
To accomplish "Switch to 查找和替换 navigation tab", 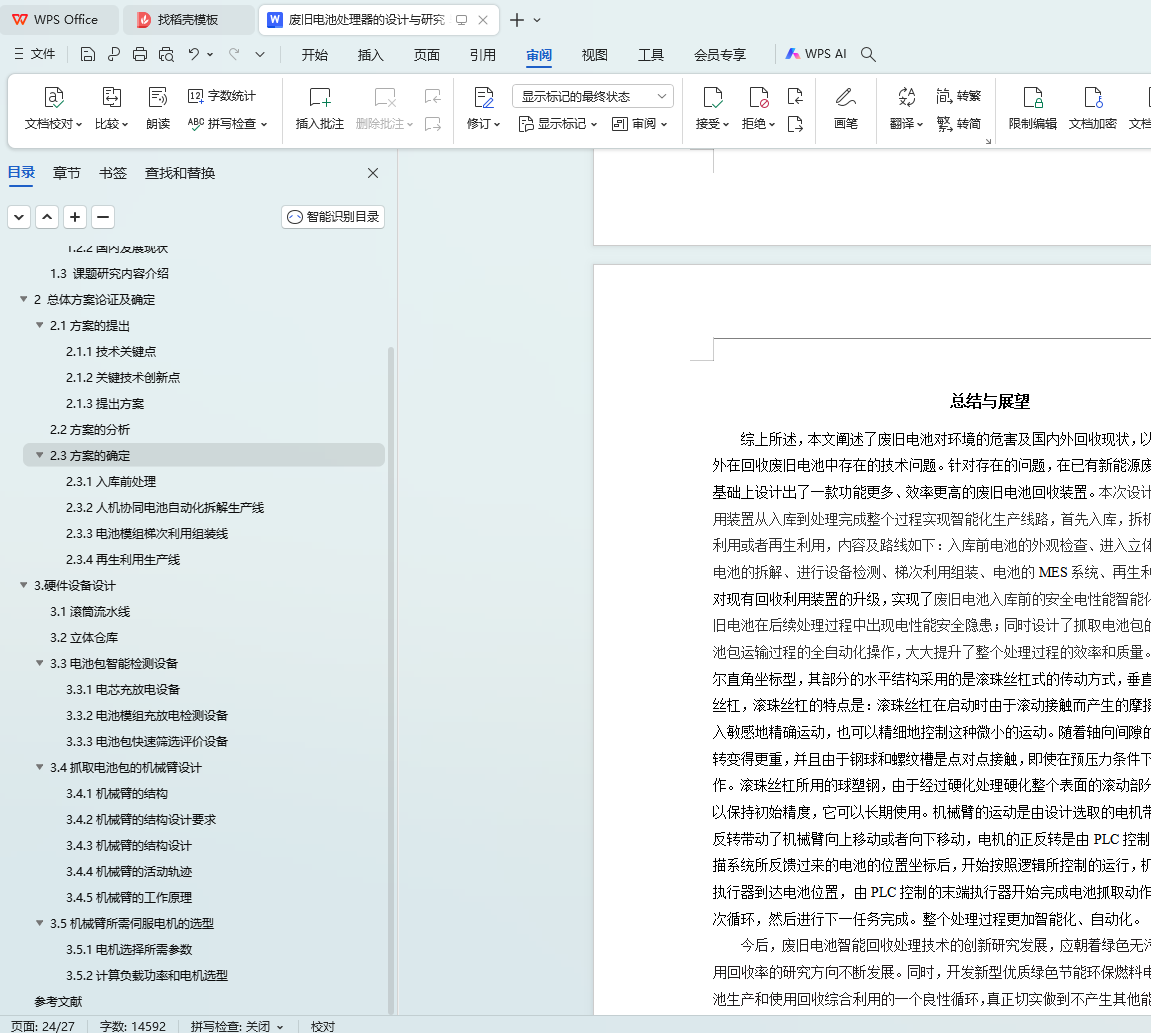I will pyautogui.click(x=180, y=173).
